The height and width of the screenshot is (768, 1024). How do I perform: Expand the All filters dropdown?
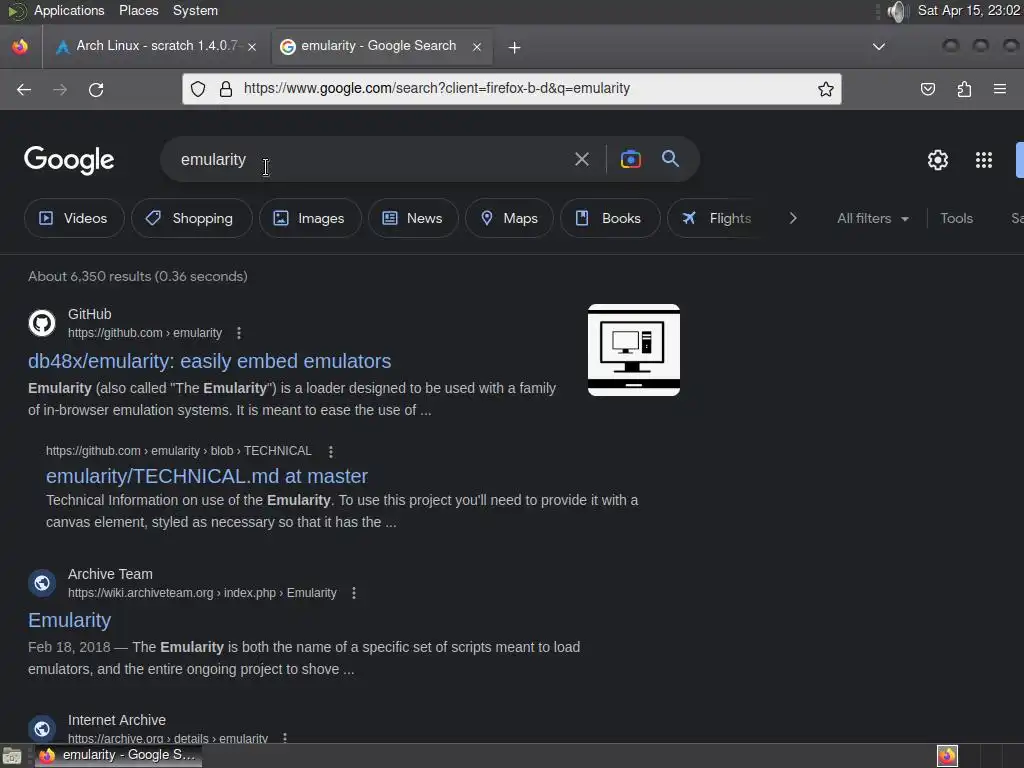(x=873, y=219)
